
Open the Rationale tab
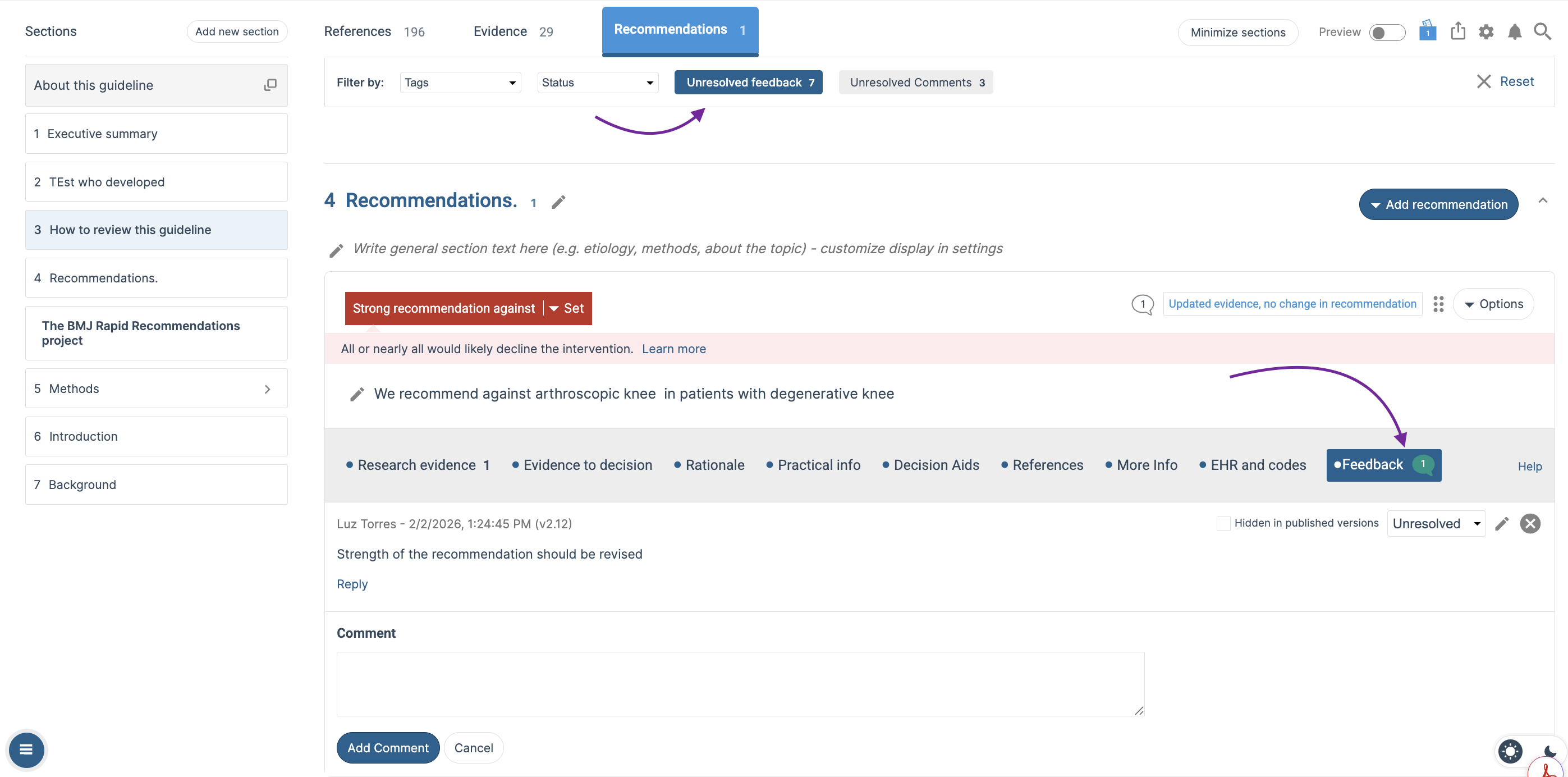click(x=709, y=465)
